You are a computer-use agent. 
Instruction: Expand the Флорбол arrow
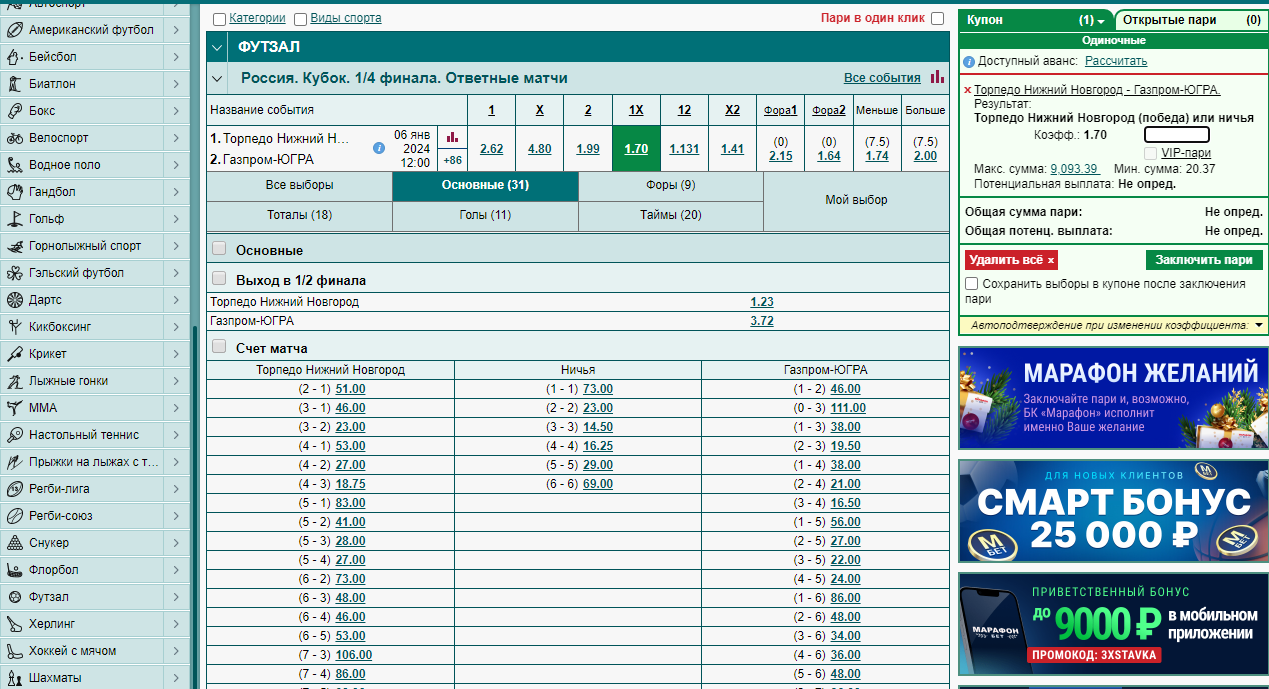[175, 570]
